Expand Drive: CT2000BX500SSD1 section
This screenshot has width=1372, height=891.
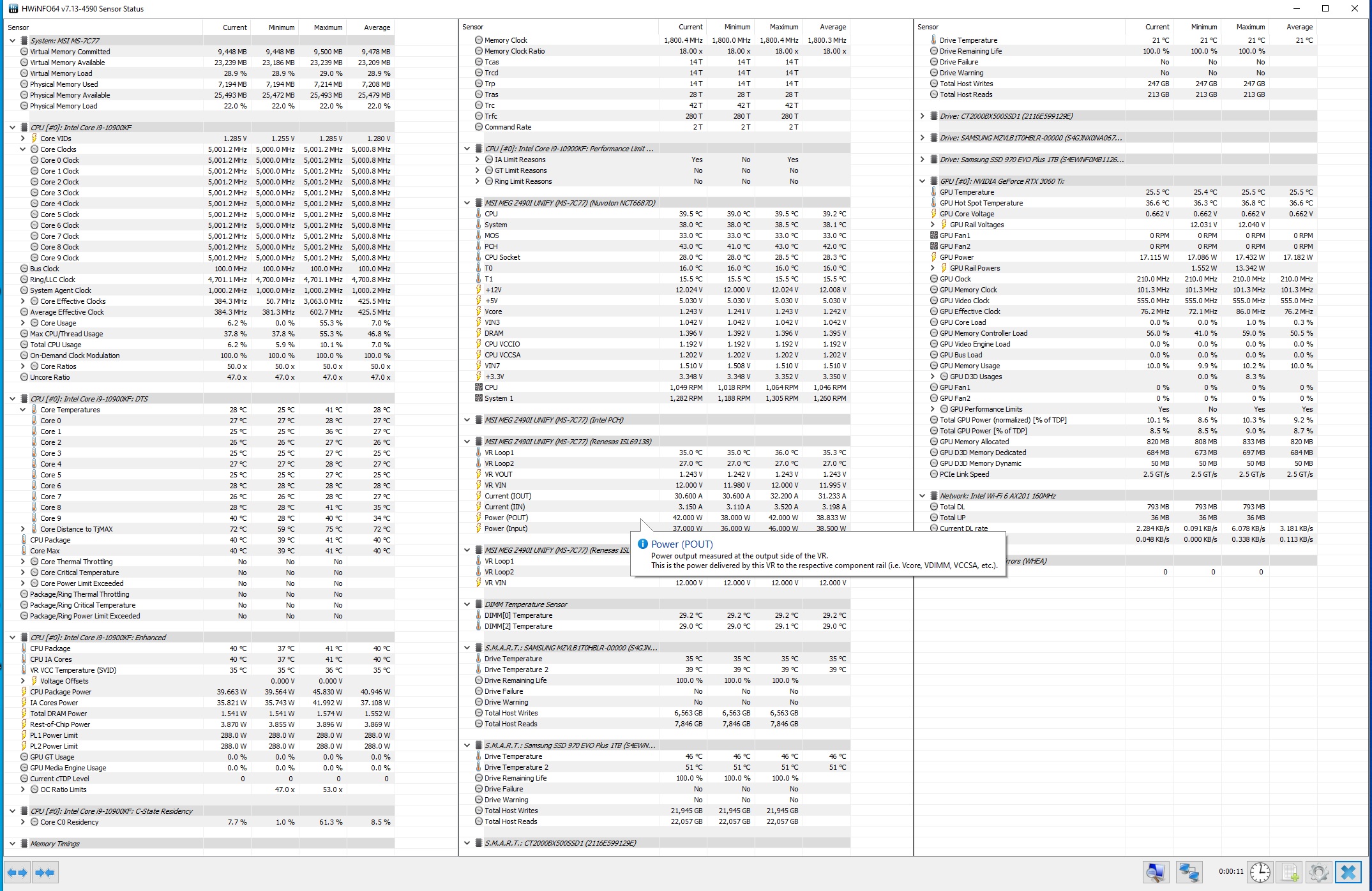[923, 116]
